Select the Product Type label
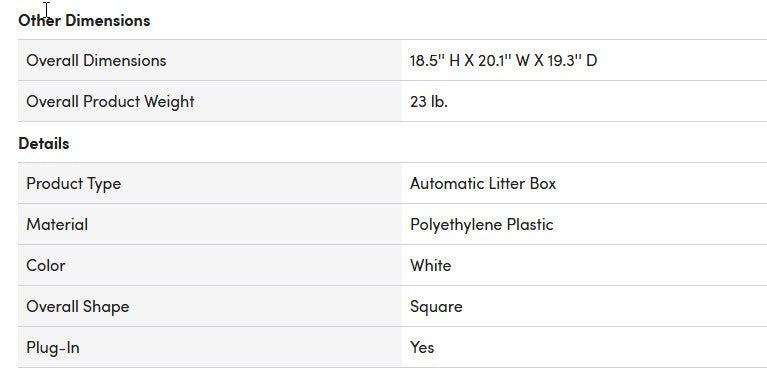 click(74, 184)
